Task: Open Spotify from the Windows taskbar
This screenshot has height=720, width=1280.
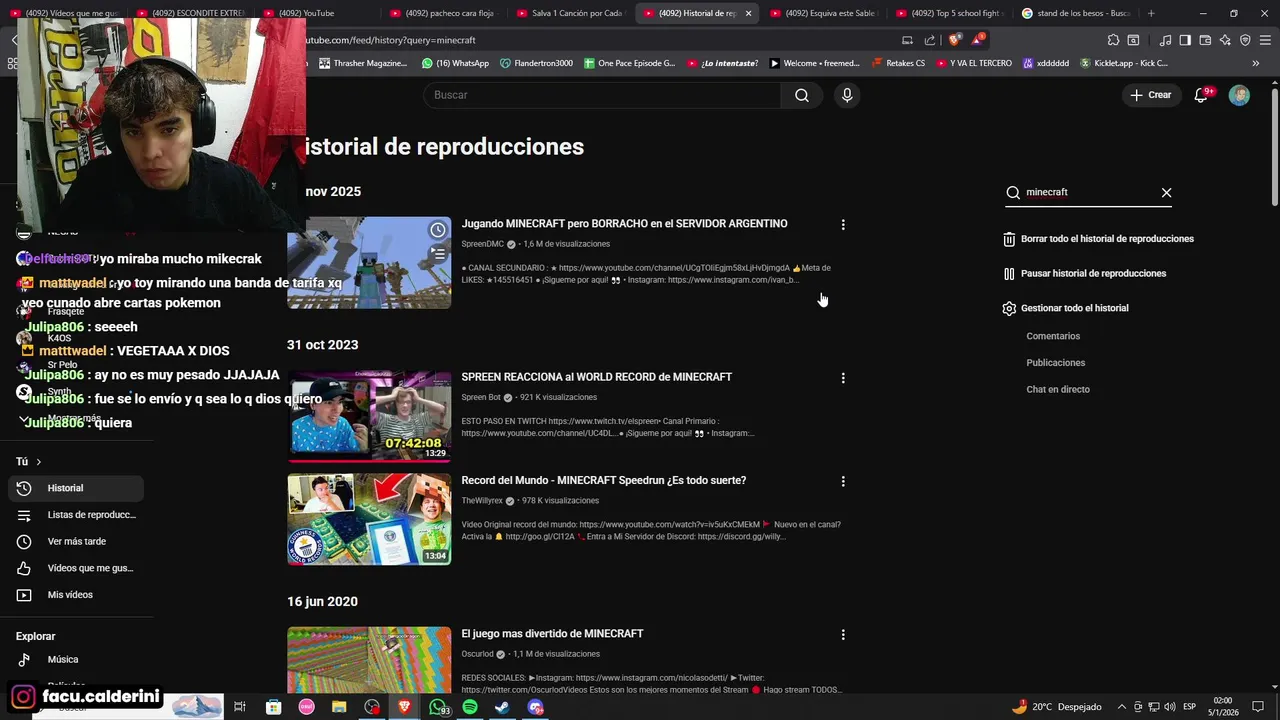Action: click(470, 707)
